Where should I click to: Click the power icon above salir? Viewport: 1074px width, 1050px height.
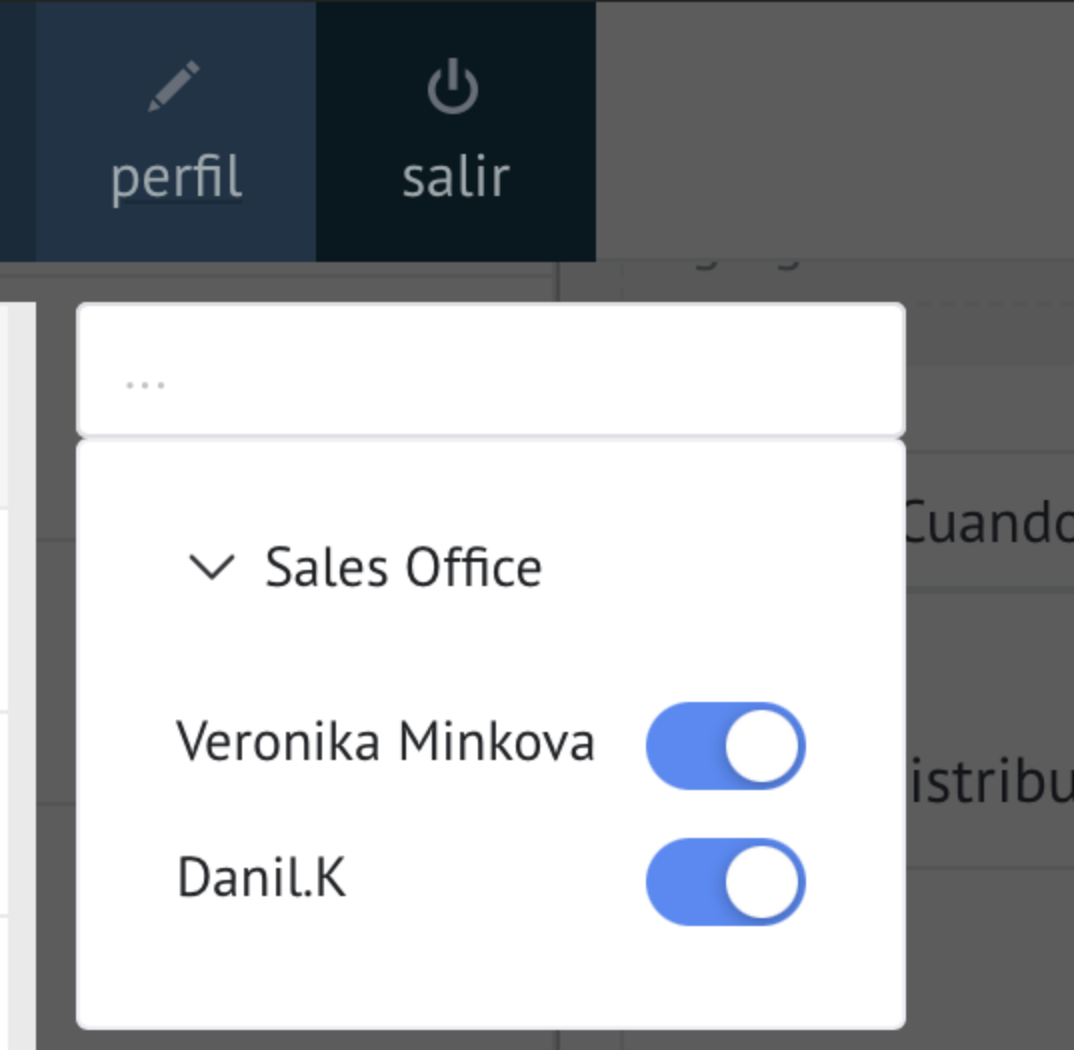(x=453, y=86)
